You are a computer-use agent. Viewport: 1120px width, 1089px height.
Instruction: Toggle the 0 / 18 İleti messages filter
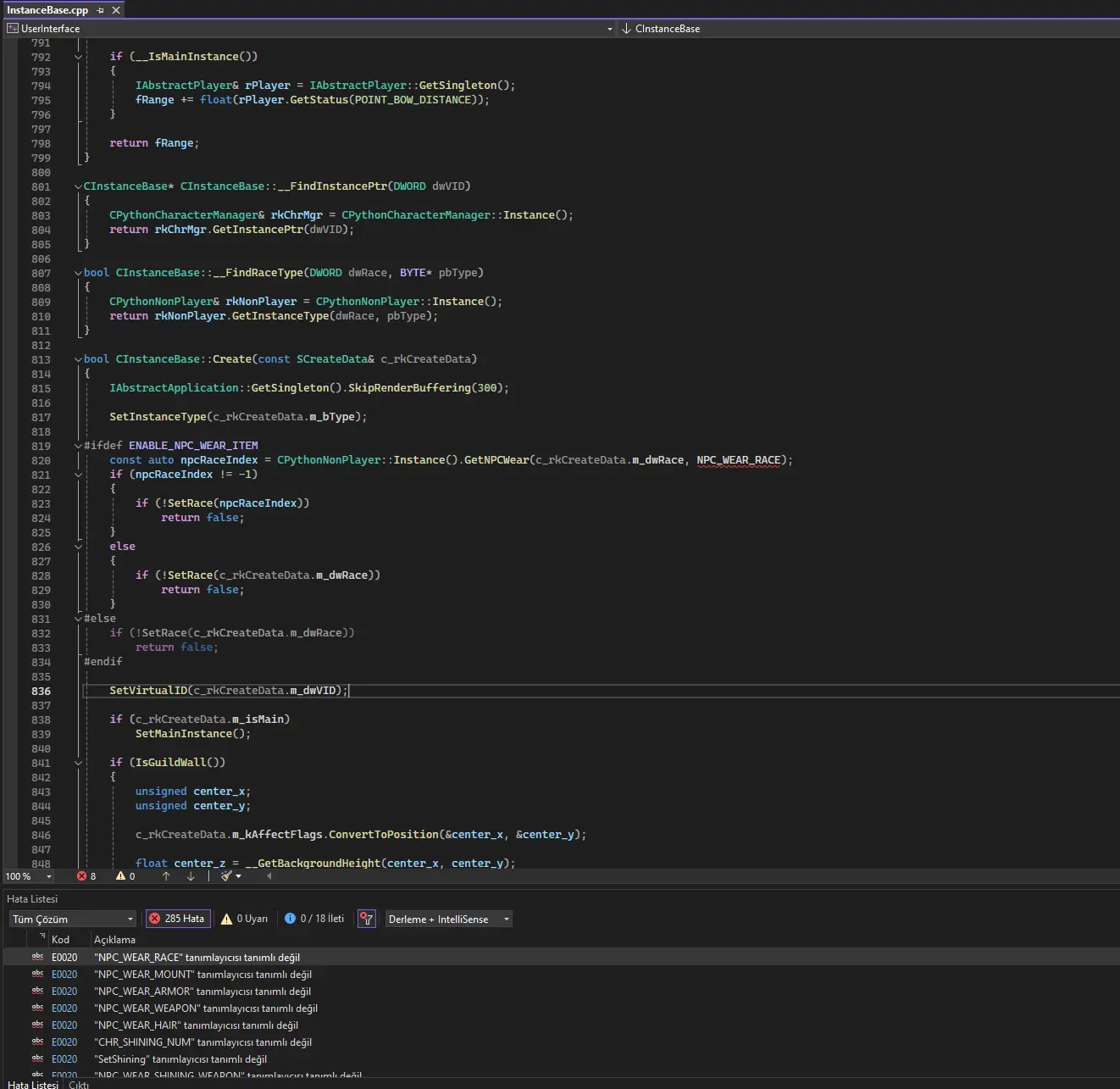(x=314, y=919)
